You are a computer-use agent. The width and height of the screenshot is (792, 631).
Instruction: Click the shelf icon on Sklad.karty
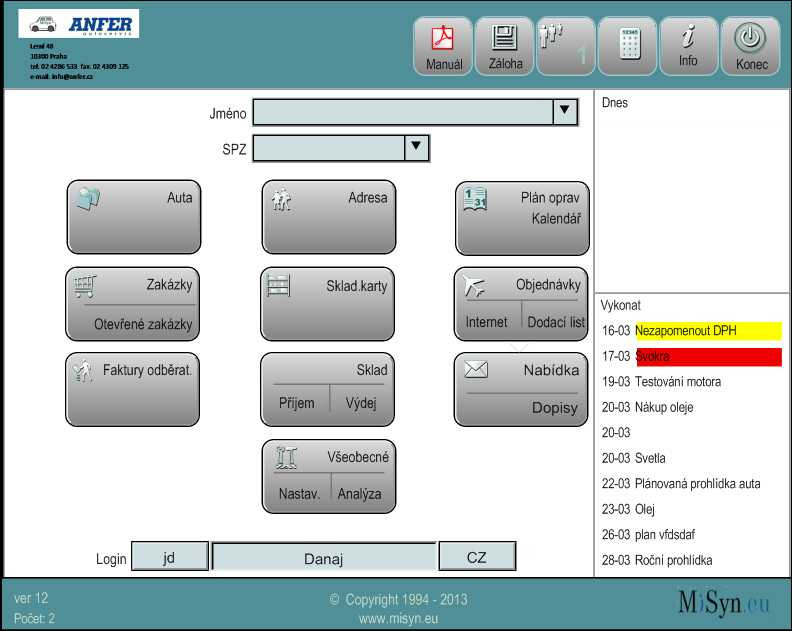(x=278, y=285)
